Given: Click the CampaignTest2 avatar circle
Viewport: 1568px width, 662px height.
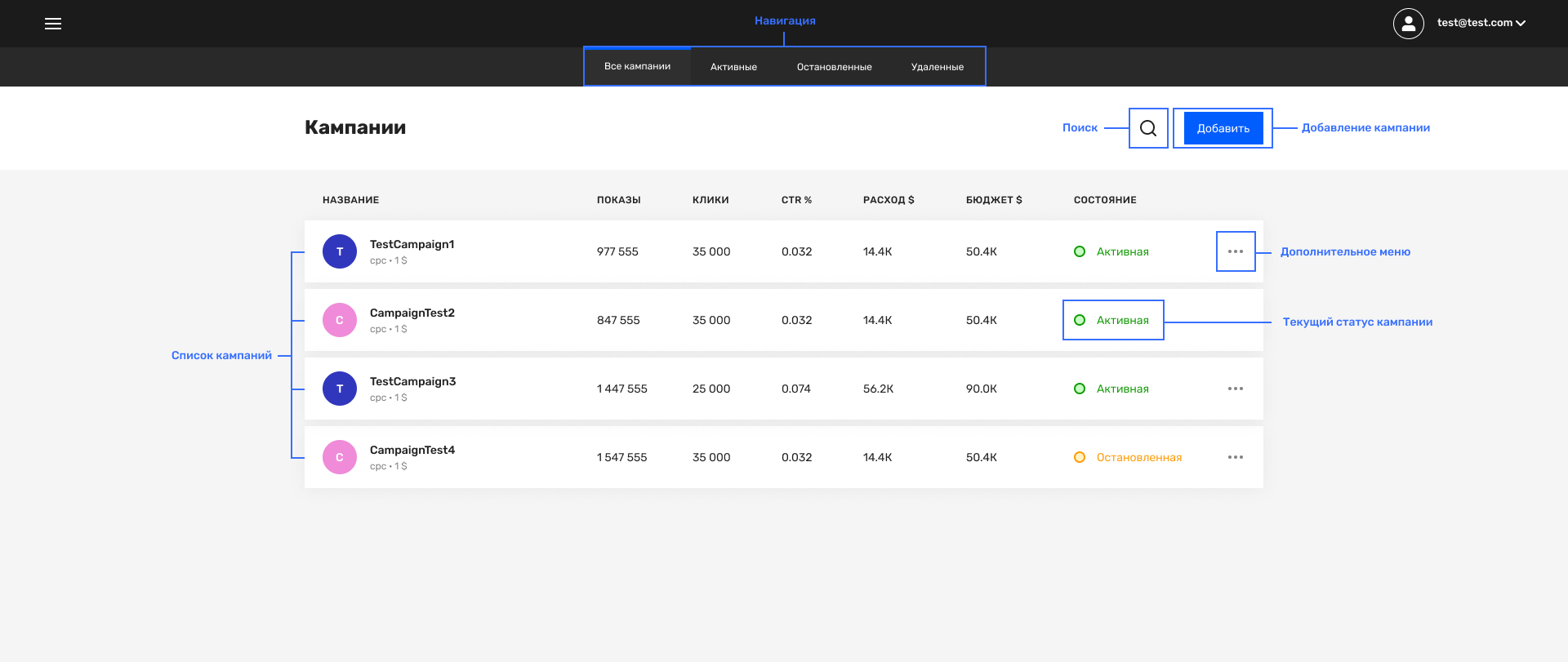Looking at the screenshot, I should [x=340, y=320].
